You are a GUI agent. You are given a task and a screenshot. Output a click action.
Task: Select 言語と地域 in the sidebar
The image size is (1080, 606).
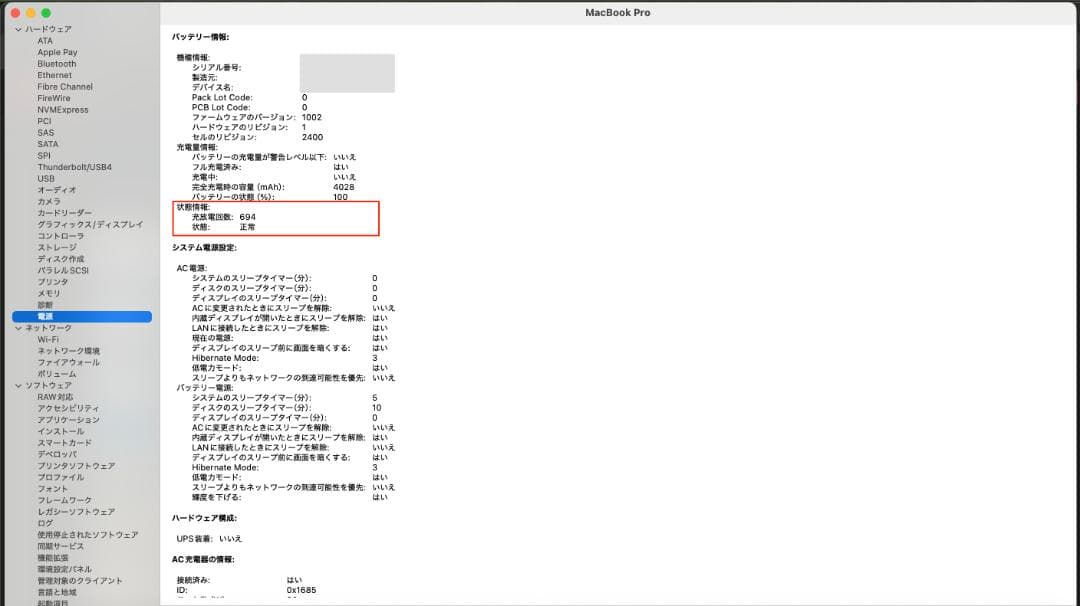pos(56,592)
